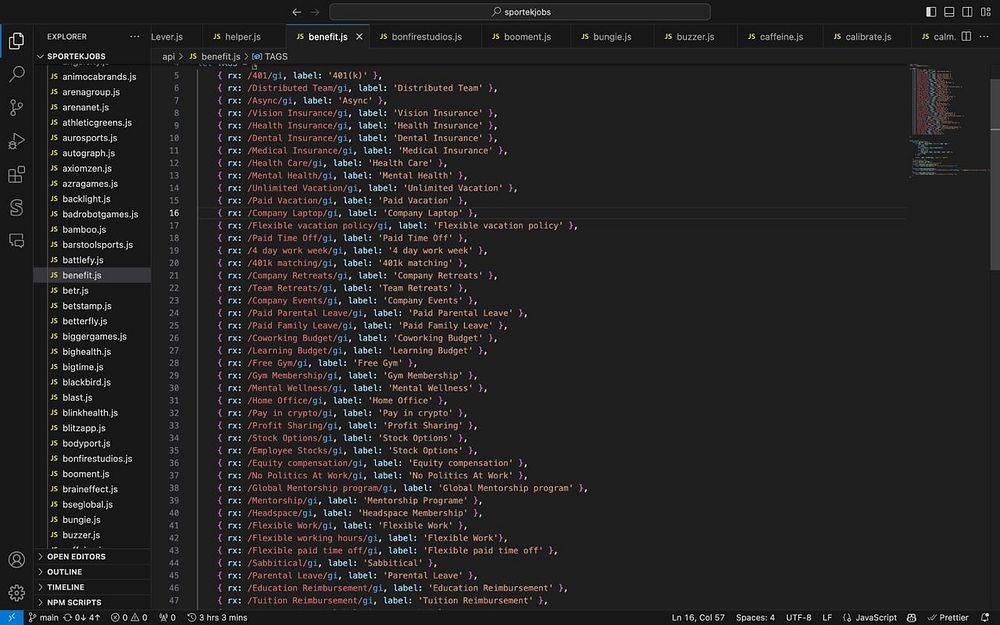
Task: Click the Prettier status item
Action: coord(948,617)
